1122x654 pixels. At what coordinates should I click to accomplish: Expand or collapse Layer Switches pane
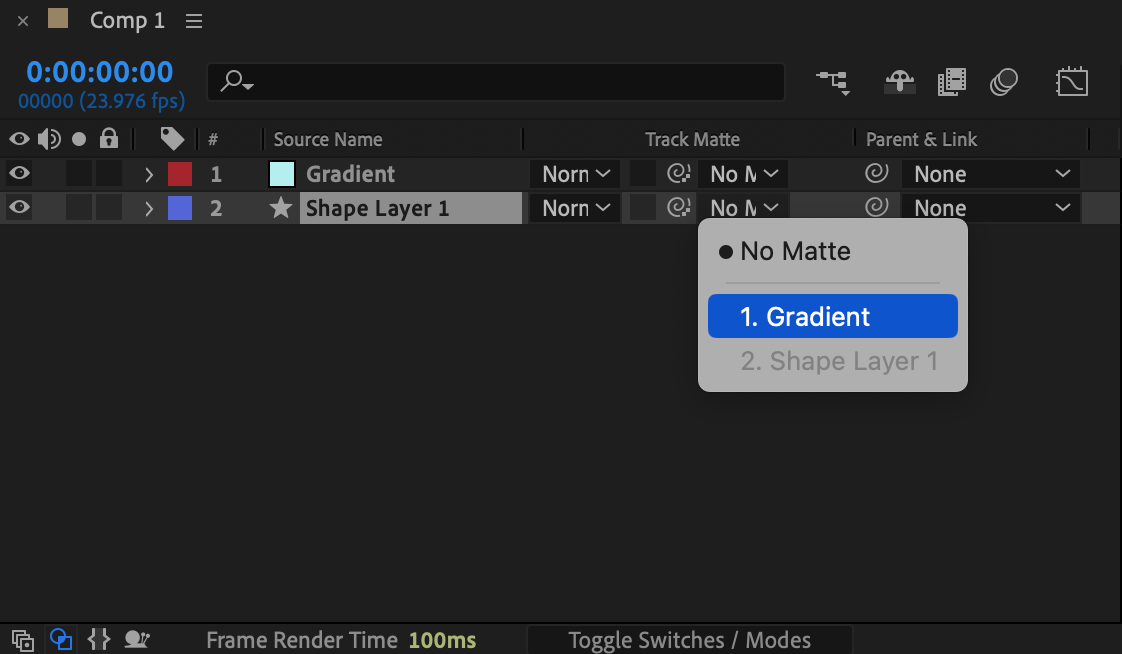coord(23,640)
